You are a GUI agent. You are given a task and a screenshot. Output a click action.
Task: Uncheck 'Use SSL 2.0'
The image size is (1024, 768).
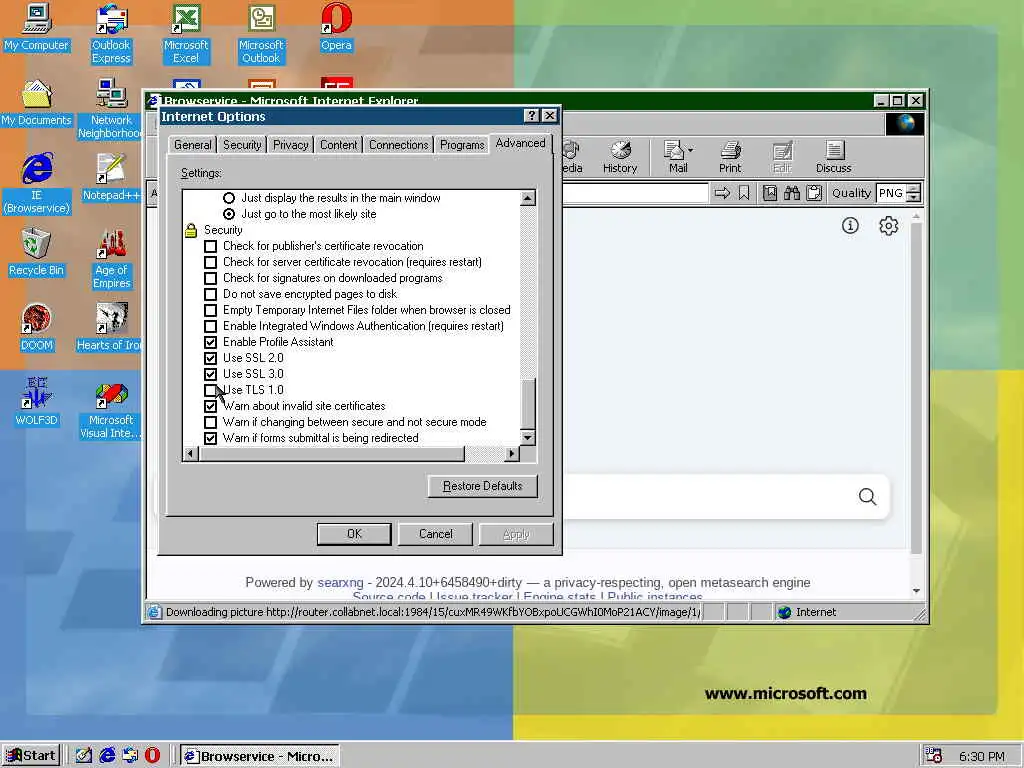210,359
